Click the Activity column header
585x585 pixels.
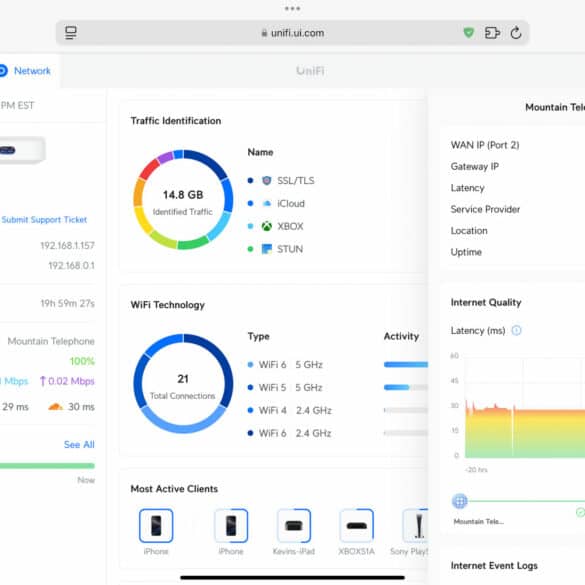401,336
